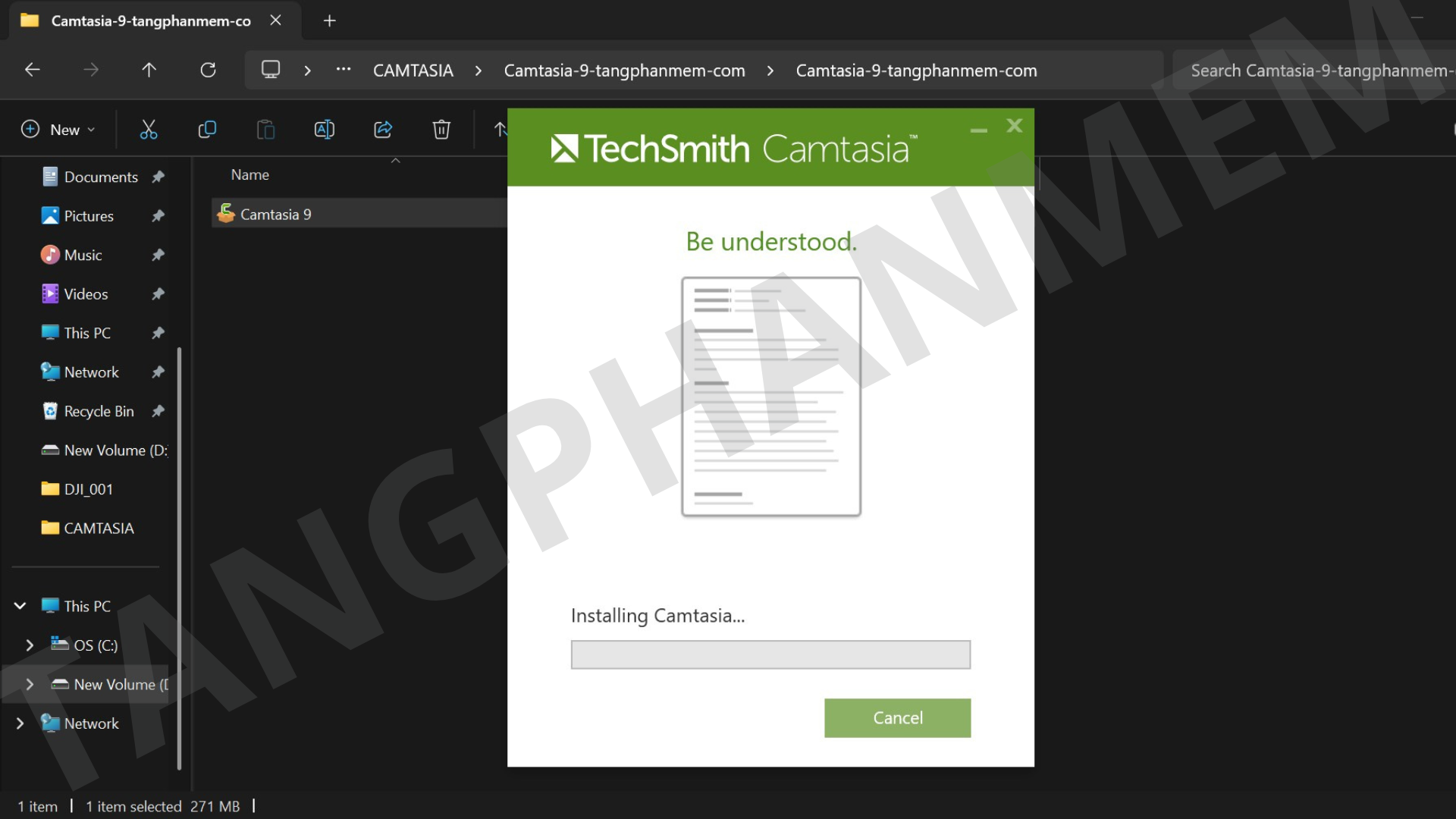Expand the Network tree node
Screen dimensions: 1456x819
[20, 723]
